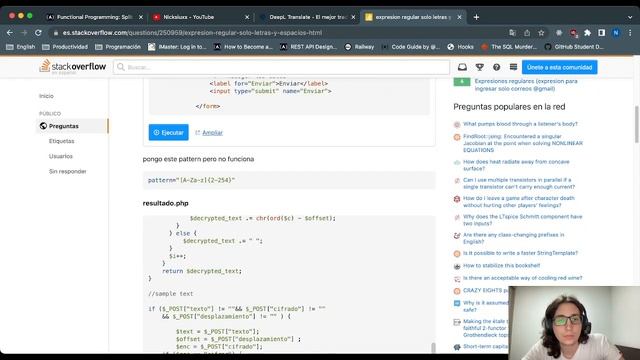Open Etiquetas in the sidebar
This screenshot has width=640, height=360.
pyautogui.click(x=62, y=141)
